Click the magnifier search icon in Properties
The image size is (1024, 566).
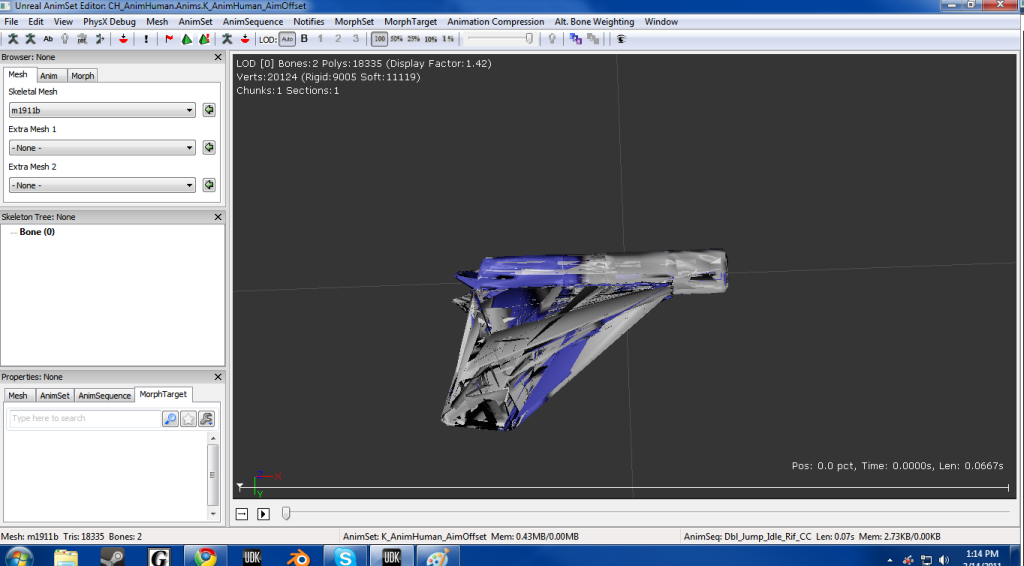pyautogui.click(x=170, y=418)
